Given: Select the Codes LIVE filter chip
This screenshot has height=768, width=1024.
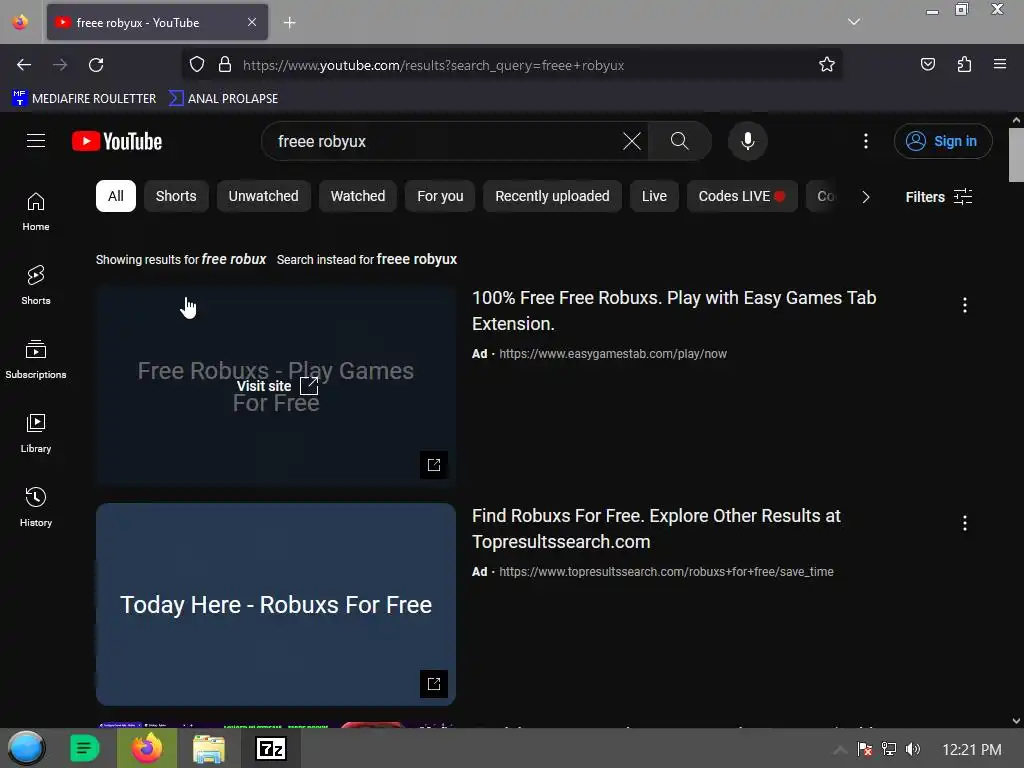Looking at the screenshot, I should [x=742, y=196].
